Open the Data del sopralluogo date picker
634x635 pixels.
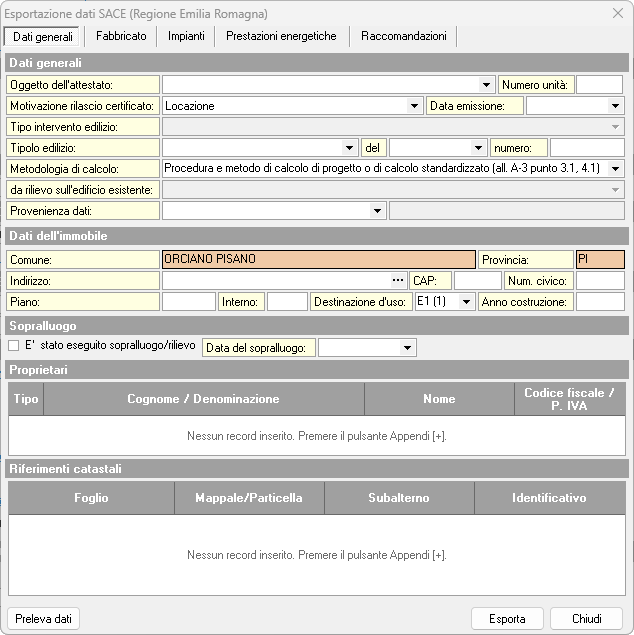click(x=407, y=348)
